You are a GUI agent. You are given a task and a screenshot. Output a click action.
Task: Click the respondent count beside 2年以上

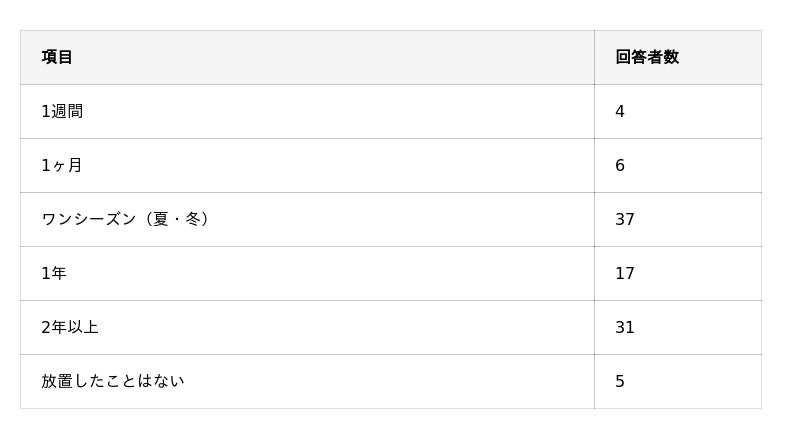click(625, 327)
